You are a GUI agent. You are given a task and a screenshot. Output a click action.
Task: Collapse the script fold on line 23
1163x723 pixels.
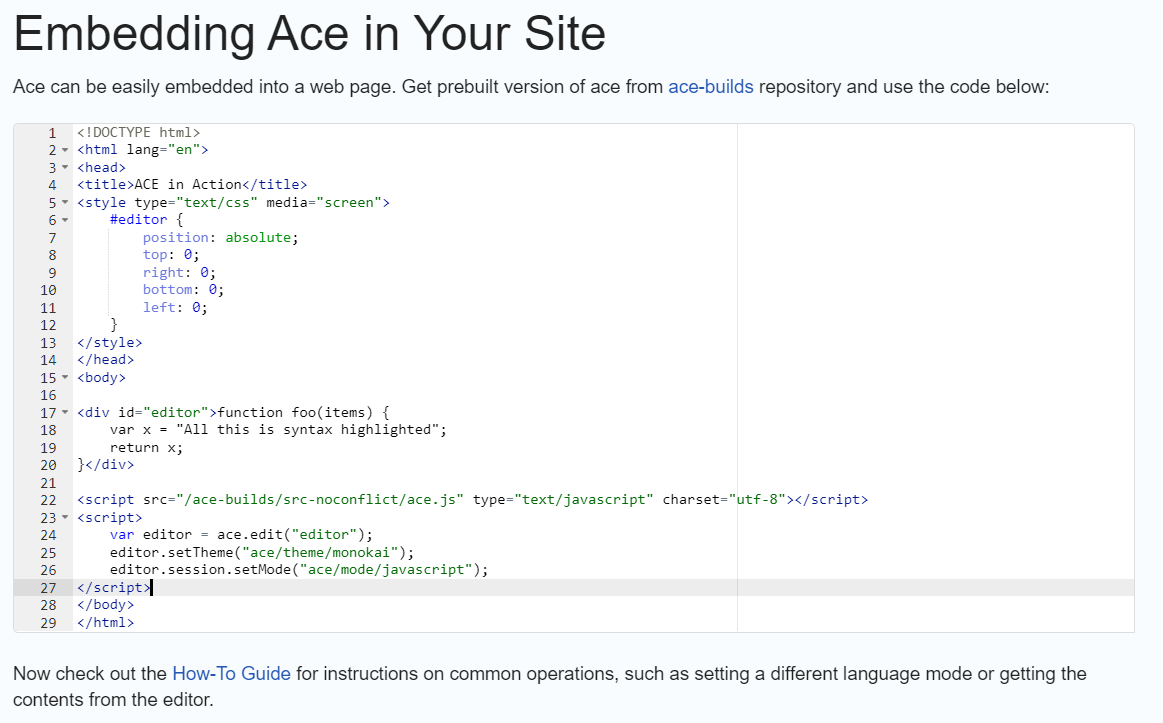pos(65,518)
